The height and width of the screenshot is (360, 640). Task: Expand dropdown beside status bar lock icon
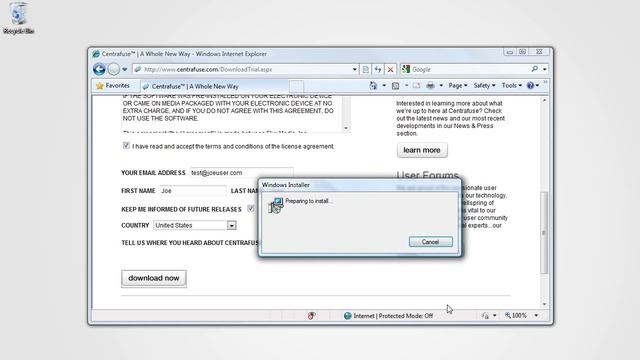495,316
